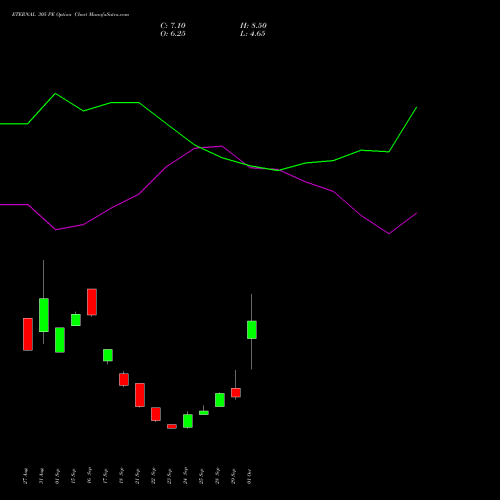Click the close value 'C: 7.10'

tap(173, 26)
